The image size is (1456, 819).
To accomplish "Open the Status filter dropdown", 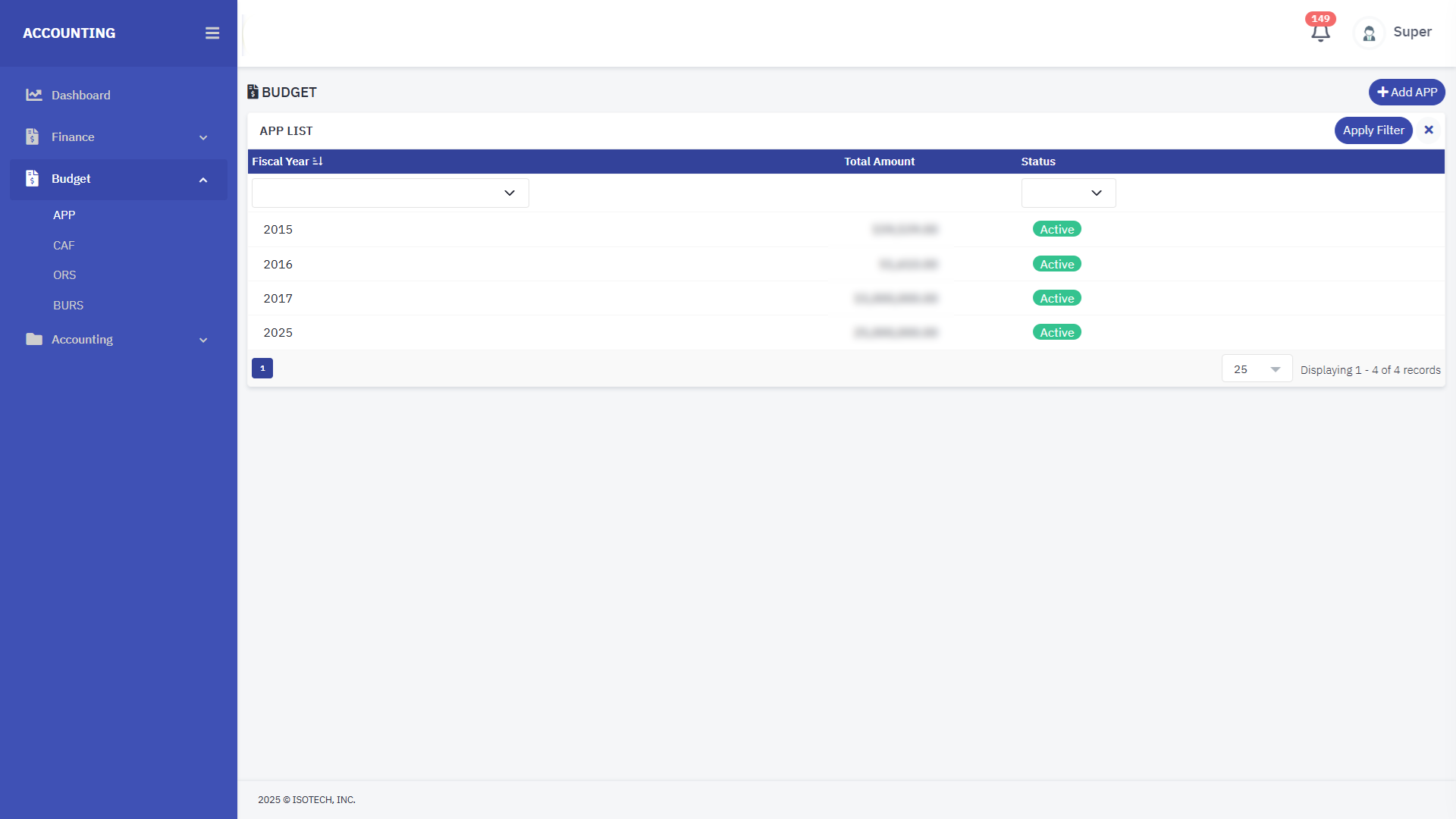I will point(1068,193).
